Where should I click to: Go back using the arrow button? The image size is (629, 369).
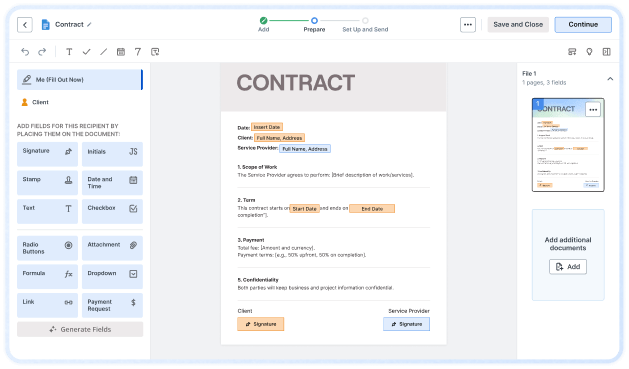click(x=25, y=25)
